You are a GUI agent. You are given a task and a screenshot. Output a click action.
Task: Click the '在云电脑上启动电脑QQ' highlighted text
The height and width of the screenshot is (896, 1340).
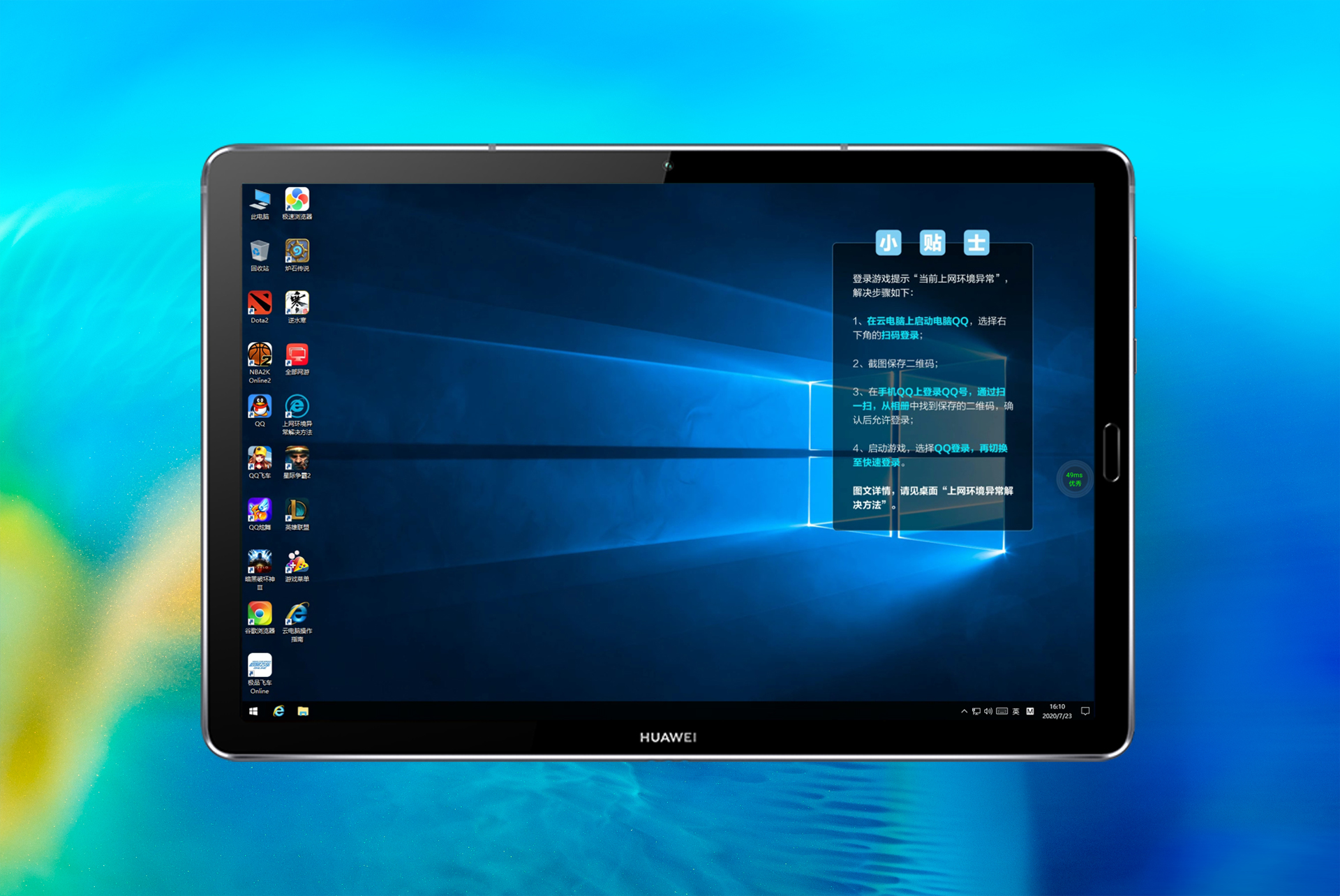click(917, 321)
